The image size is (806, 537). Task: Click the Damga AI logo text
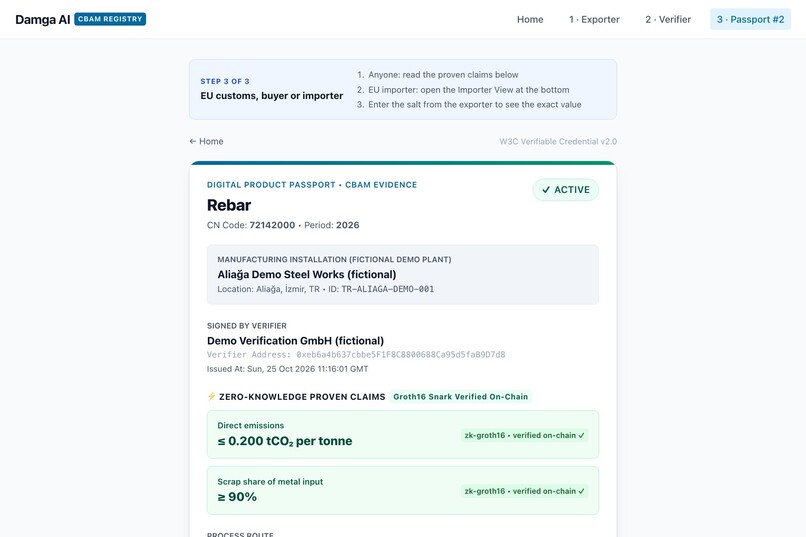tap(43, 20)
